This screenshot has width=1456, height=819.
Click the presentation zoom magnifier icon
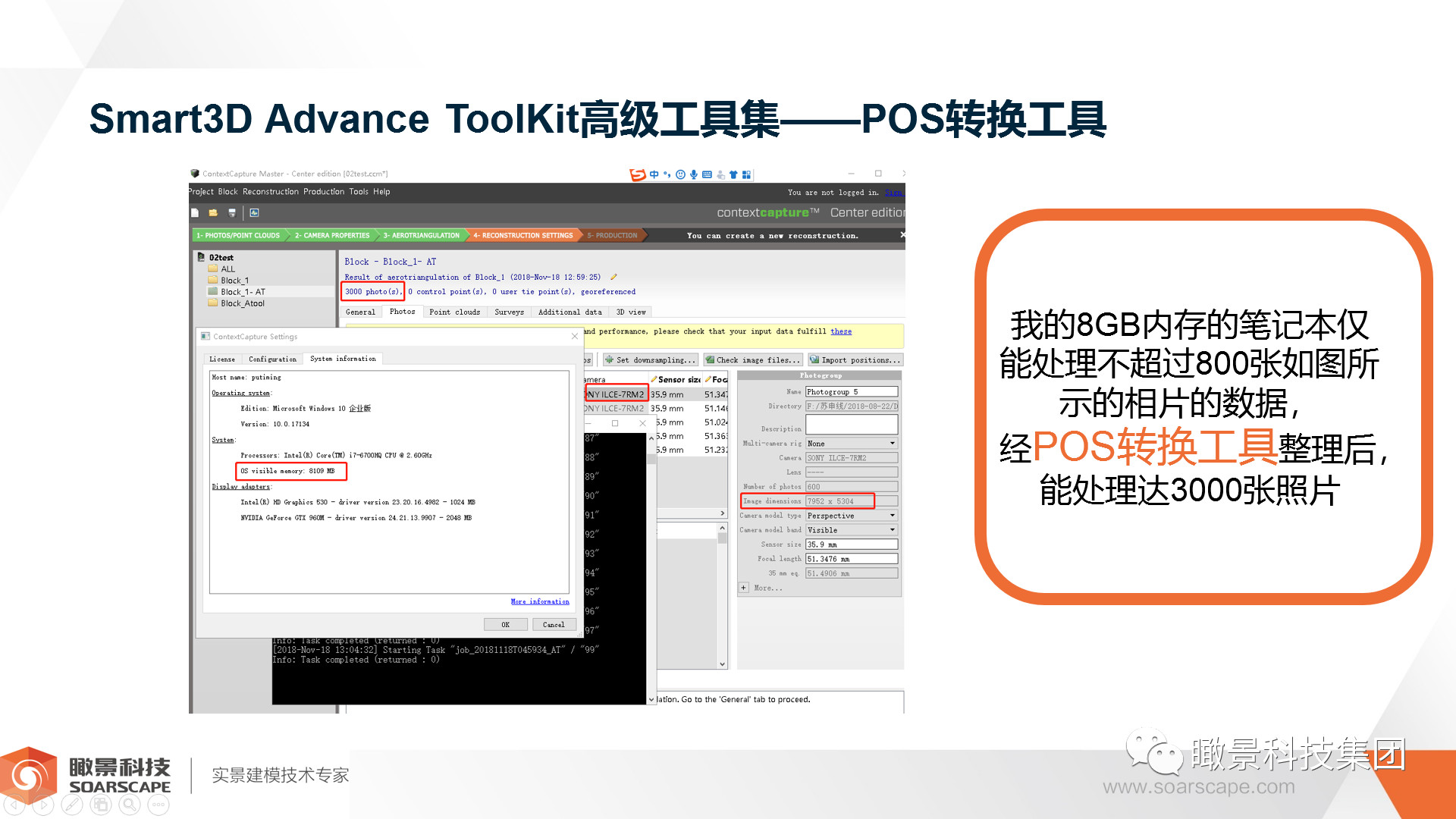point(129,805)
